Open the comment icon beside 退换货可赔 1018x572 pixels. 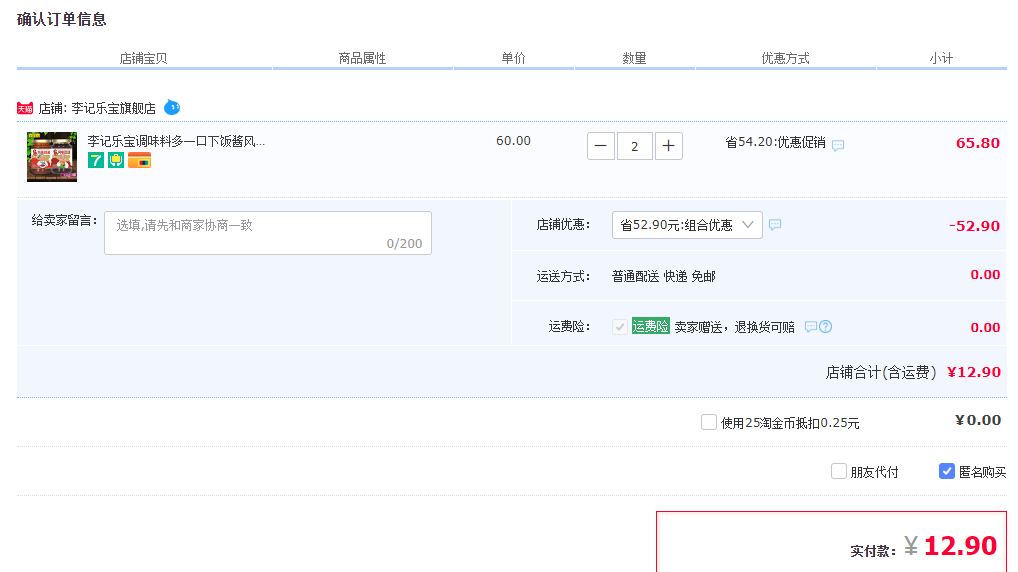810,327
